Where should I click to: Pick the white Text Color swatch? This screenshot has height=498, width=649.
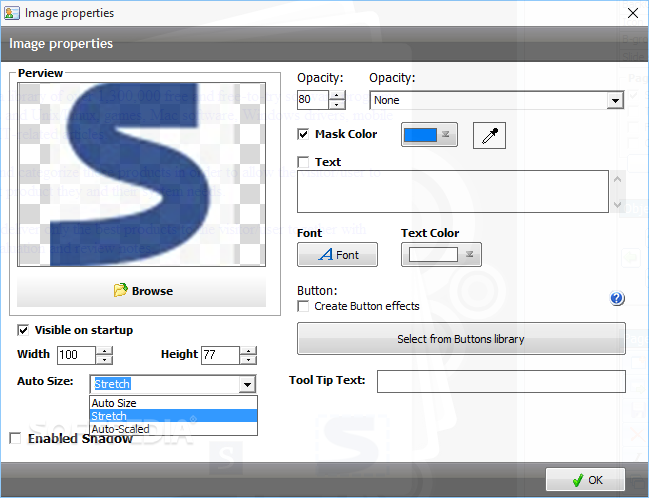point(433,255)
